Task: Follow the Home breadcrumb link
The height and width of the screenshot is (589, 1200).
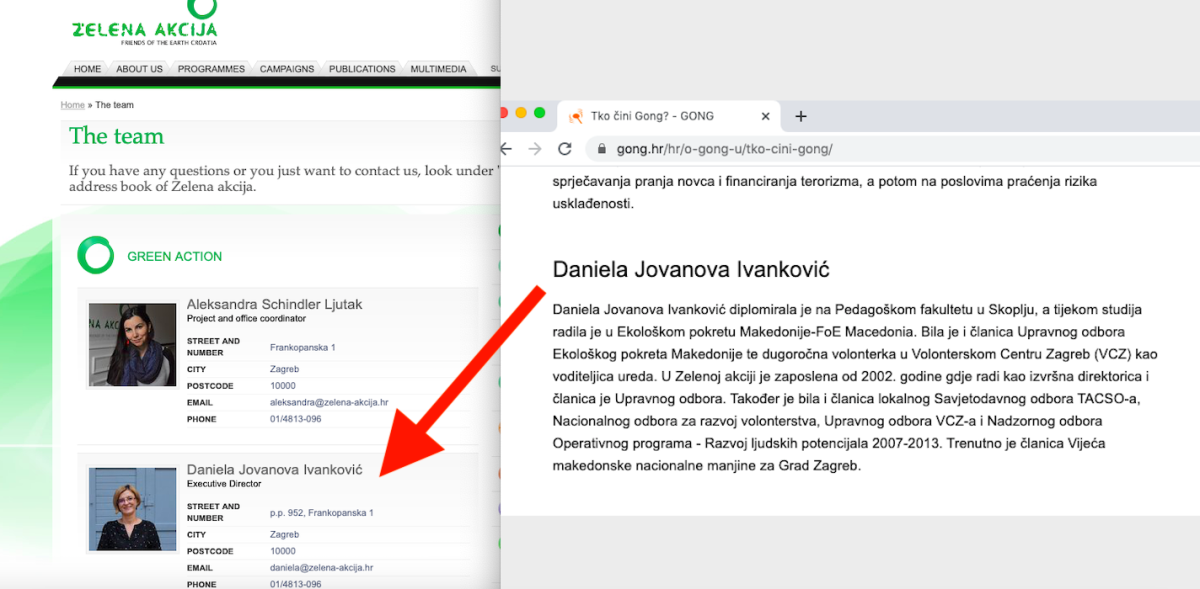Action: (x=73, y=105)
